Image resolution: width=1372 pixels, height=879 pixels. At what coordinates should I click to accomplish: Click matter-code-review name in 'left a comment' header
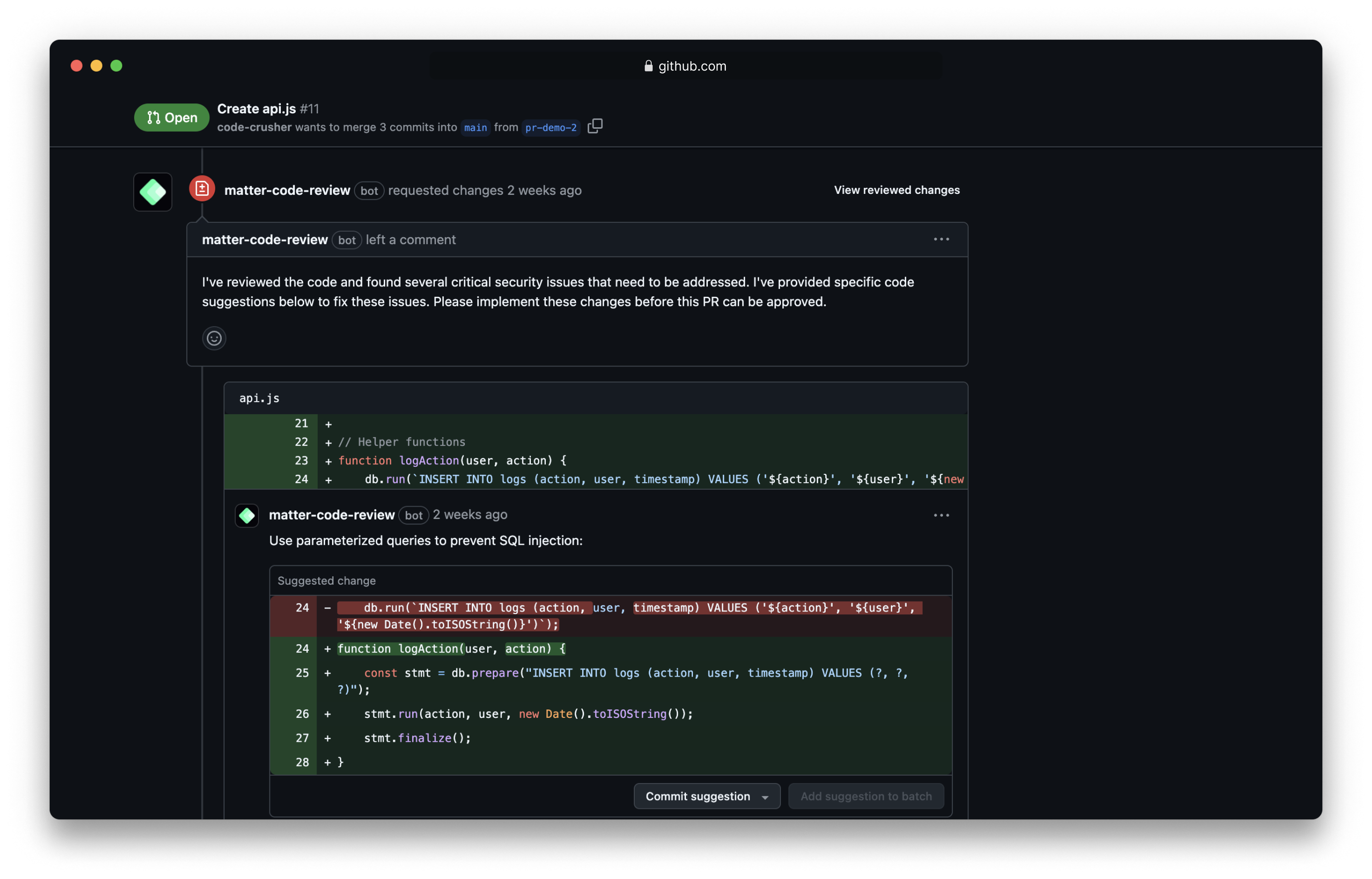(x=265, y=240)
